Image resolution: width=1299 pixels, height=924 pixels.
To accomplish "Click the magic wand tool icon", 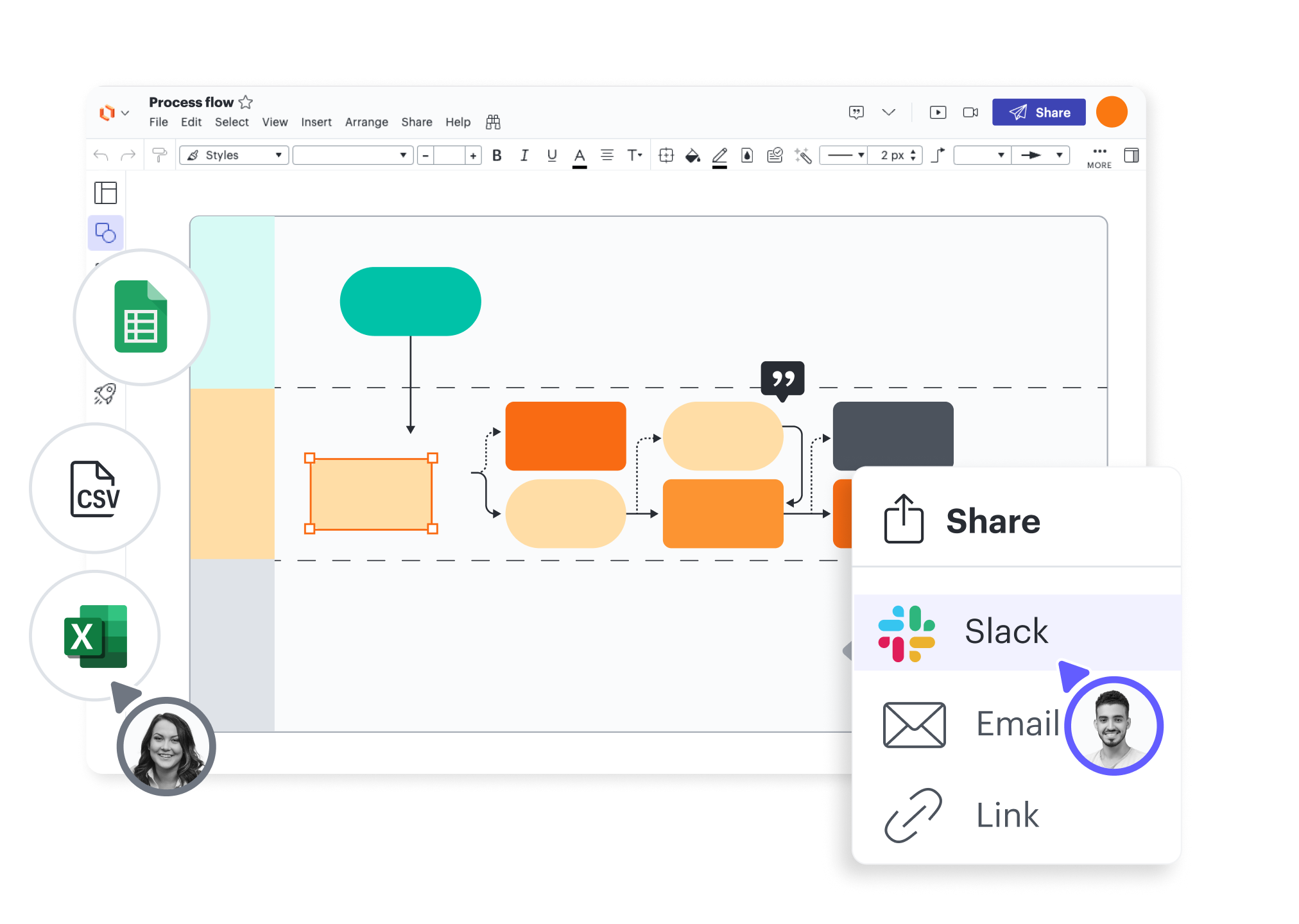I will 802,155.
